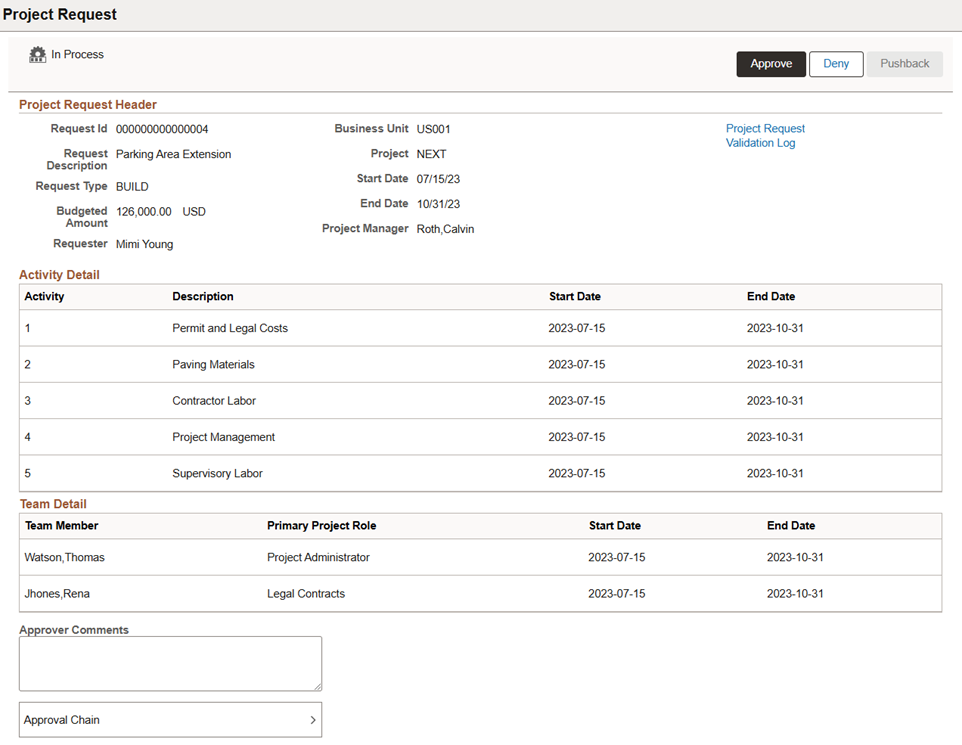Select team member Jhones,Rena row
This screenshot has height=745, width=962.
tap(57, 594)
